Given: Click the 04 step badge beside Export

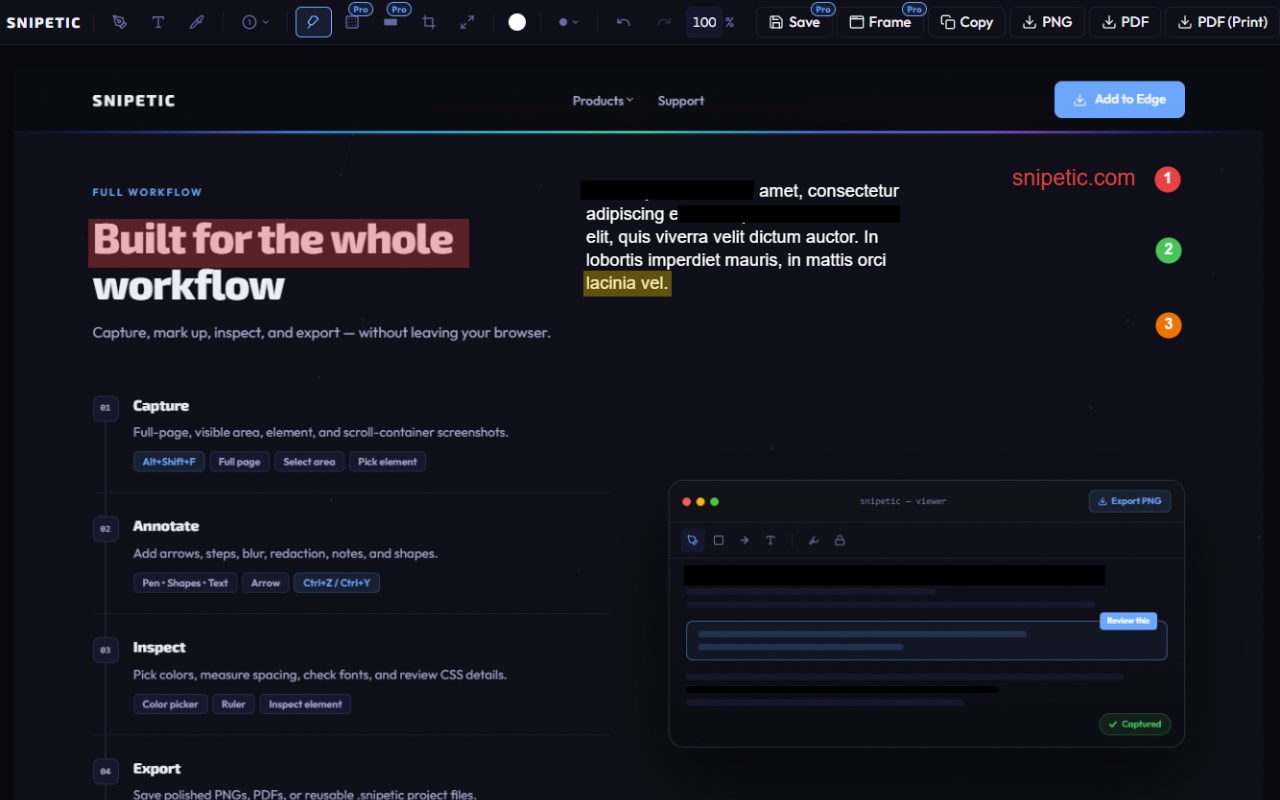Looking at the screenshot, I should coord(106,771).
